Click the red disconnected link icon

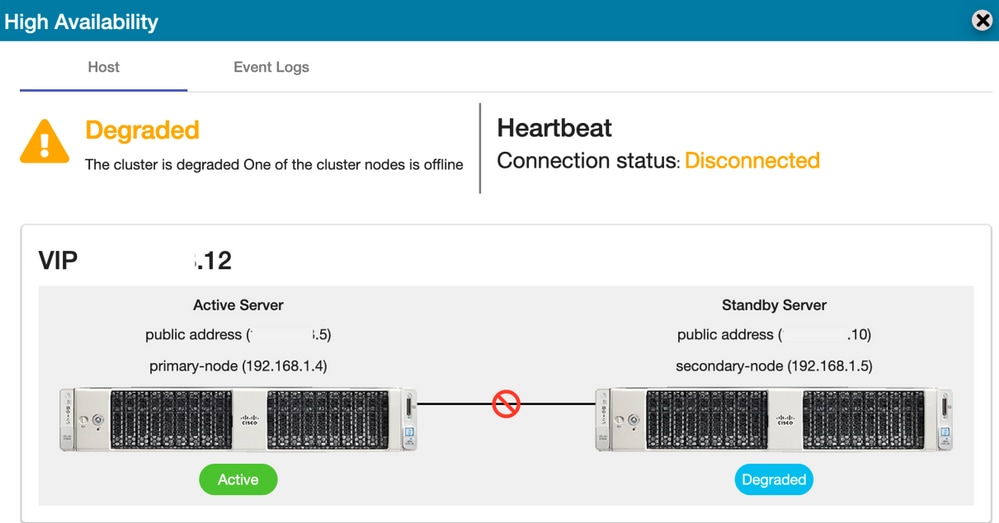pyautogui.click(x=506, y=404)
